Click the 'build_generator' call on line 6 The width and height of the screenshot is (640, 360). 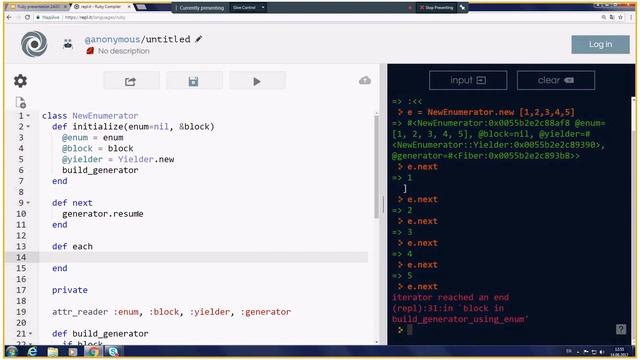tap(100, 170)
